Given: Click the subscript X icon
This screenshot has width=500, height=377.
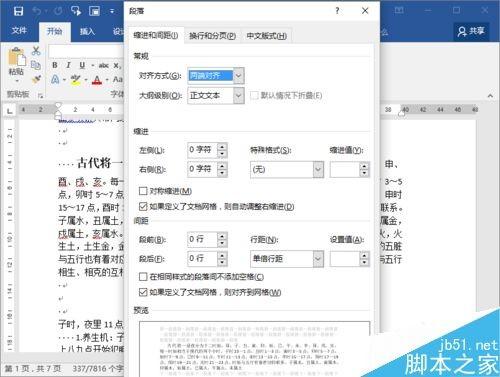Looking at the screenshot, I should point(117,65).
